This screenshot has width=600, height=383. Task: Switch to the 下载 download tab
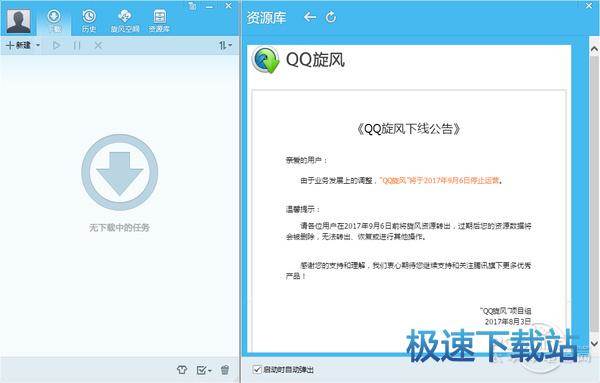[x=54, y=21]
